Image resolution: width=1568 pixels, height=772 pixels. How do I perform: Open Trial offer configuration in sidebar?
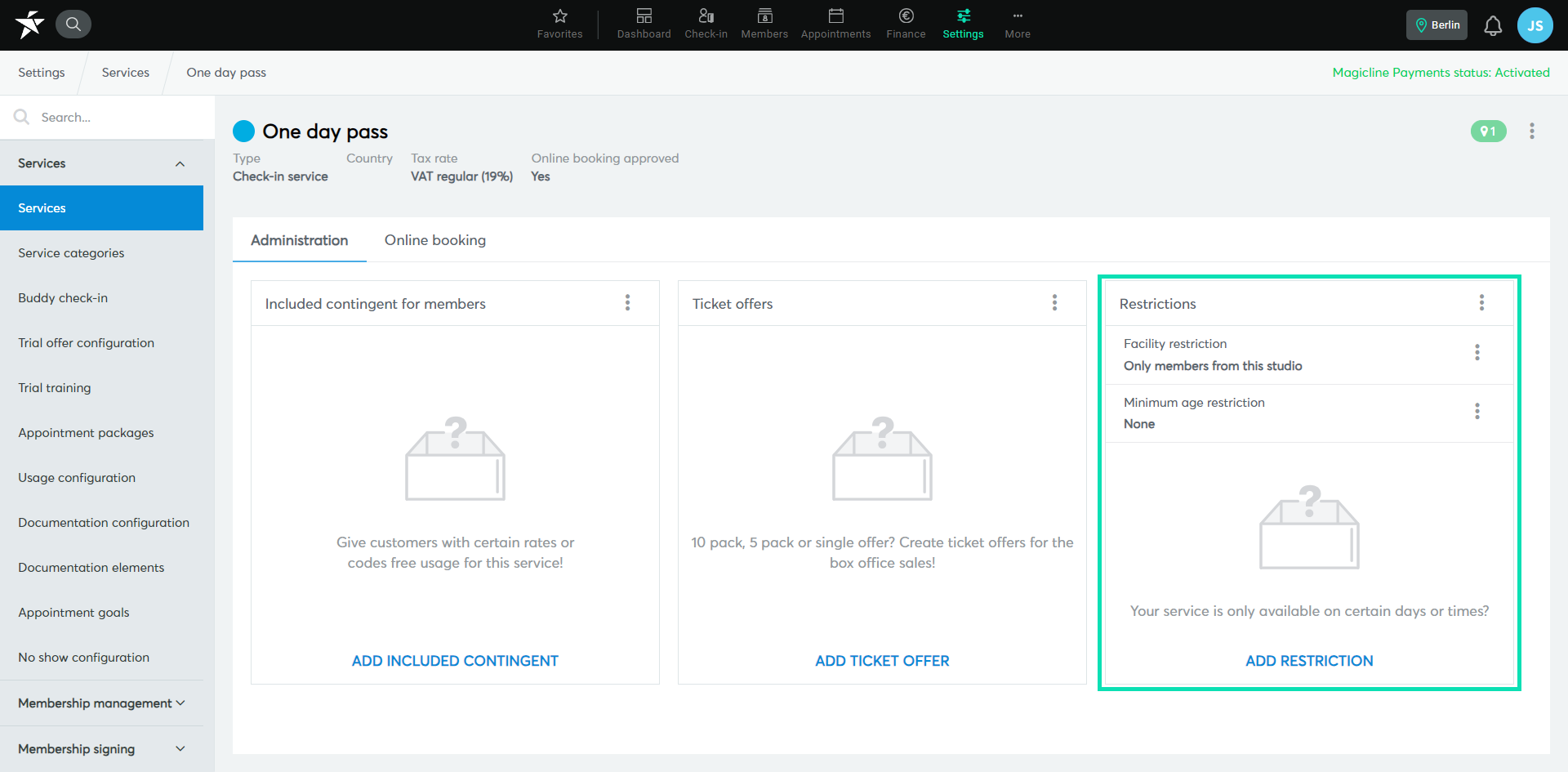click(101, 343)
